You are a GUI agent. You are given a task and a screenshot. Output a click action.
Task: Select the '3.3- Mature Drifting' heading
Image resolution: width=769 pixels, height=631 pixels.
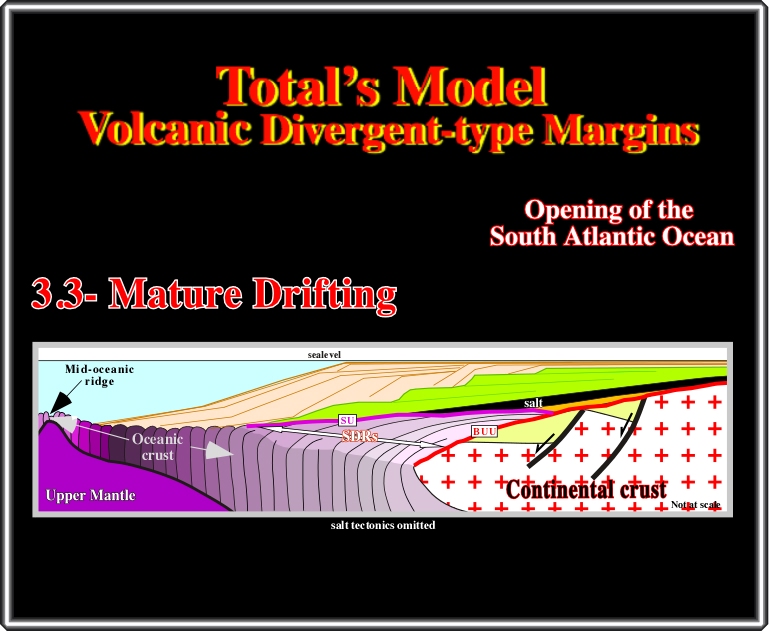tap(214, 294)
